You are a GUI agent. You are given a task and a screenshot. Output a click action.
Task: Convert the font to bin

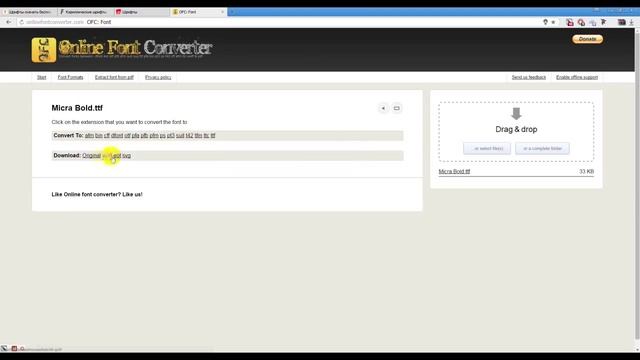click(99, 136)
